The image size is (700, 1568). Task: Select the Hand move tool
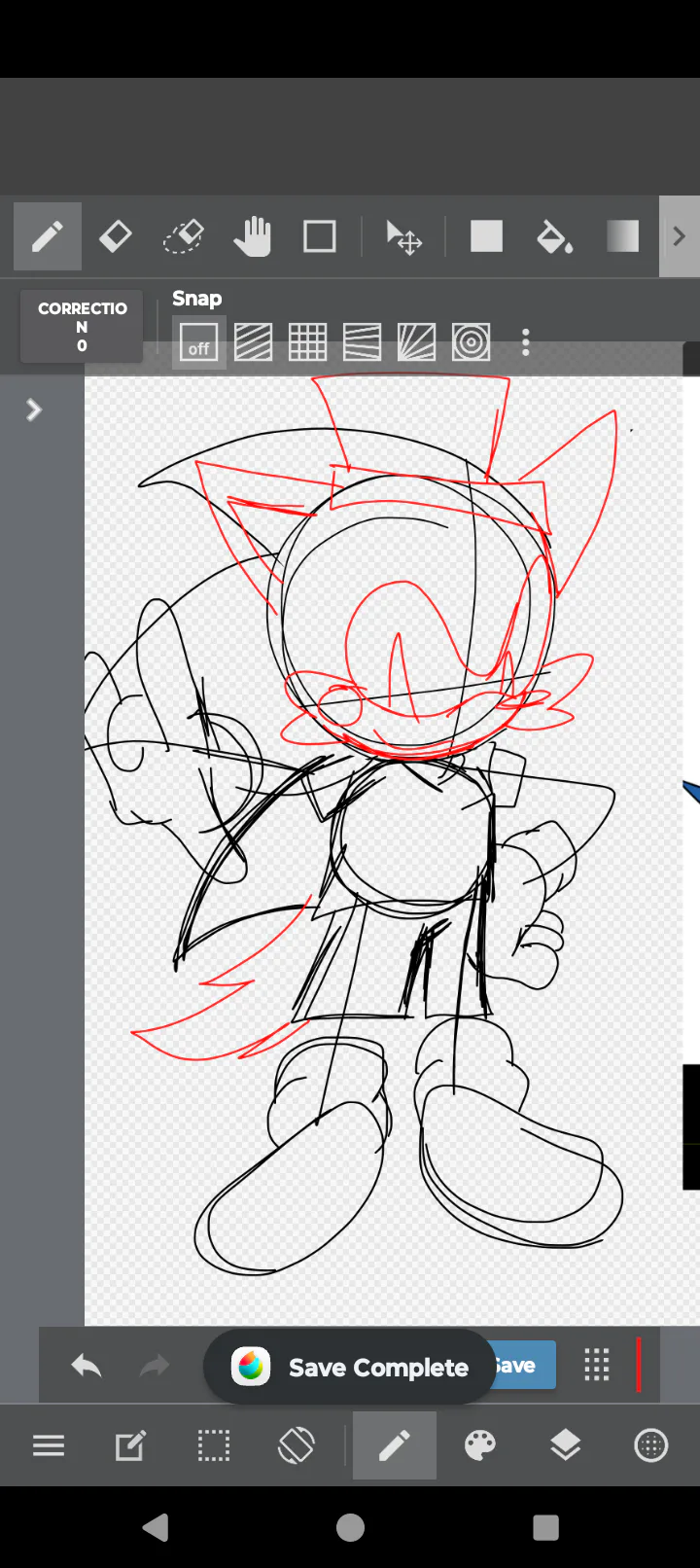(252, 236)
